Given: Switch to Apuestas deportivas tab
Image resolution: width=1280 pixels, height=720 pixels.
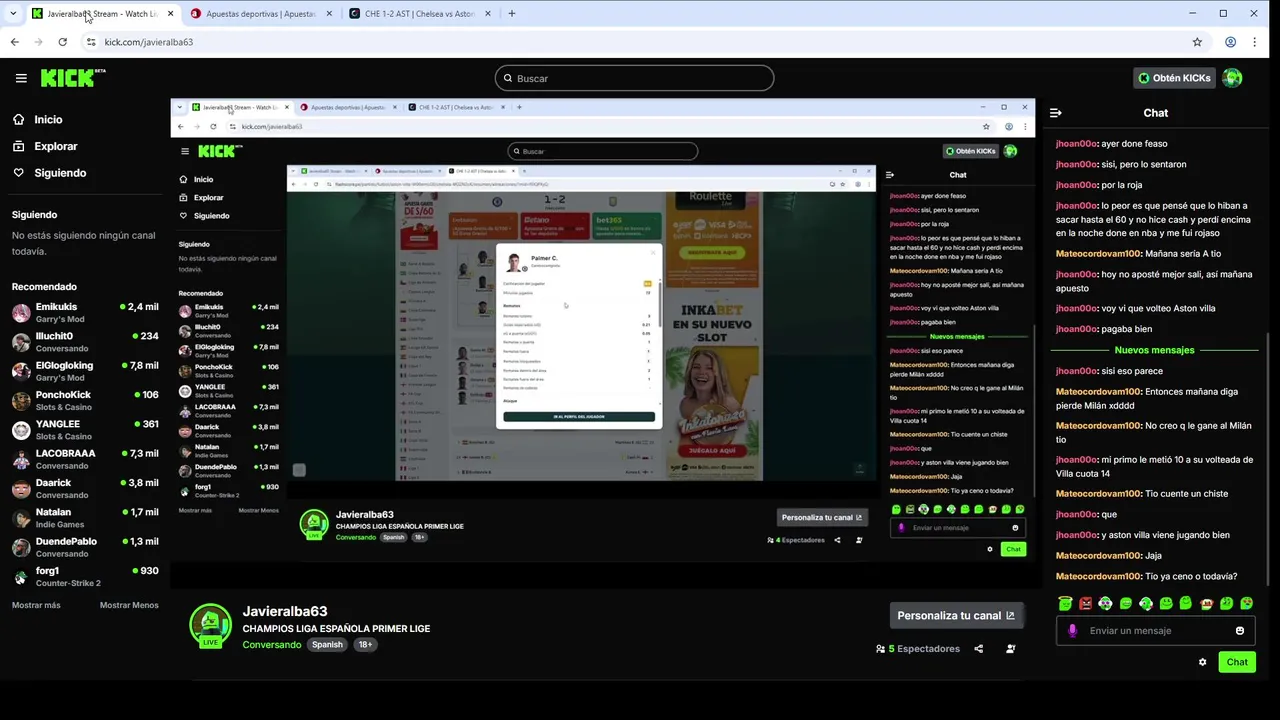Looking at the screenshot, I should (259, 14).
